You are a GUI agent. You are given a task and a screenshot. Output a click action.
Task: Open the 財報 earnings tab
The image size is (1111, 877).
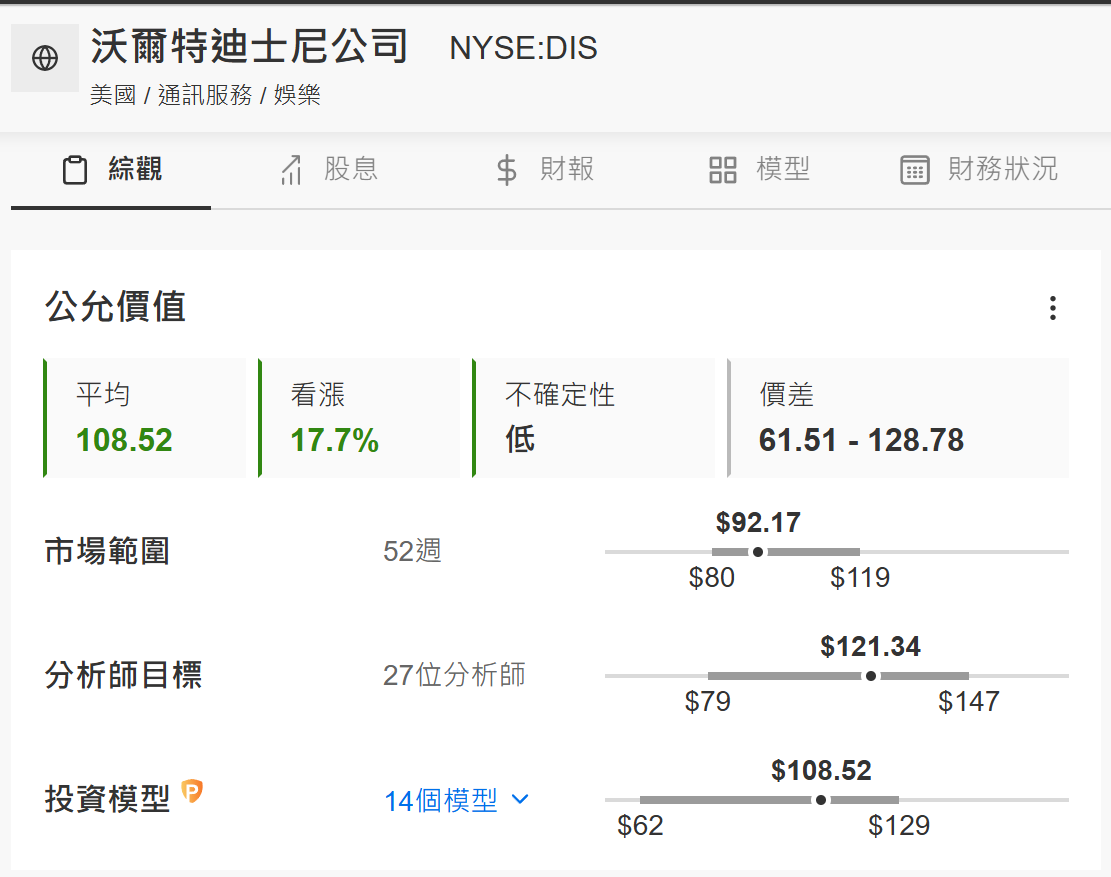pos(545,170)
